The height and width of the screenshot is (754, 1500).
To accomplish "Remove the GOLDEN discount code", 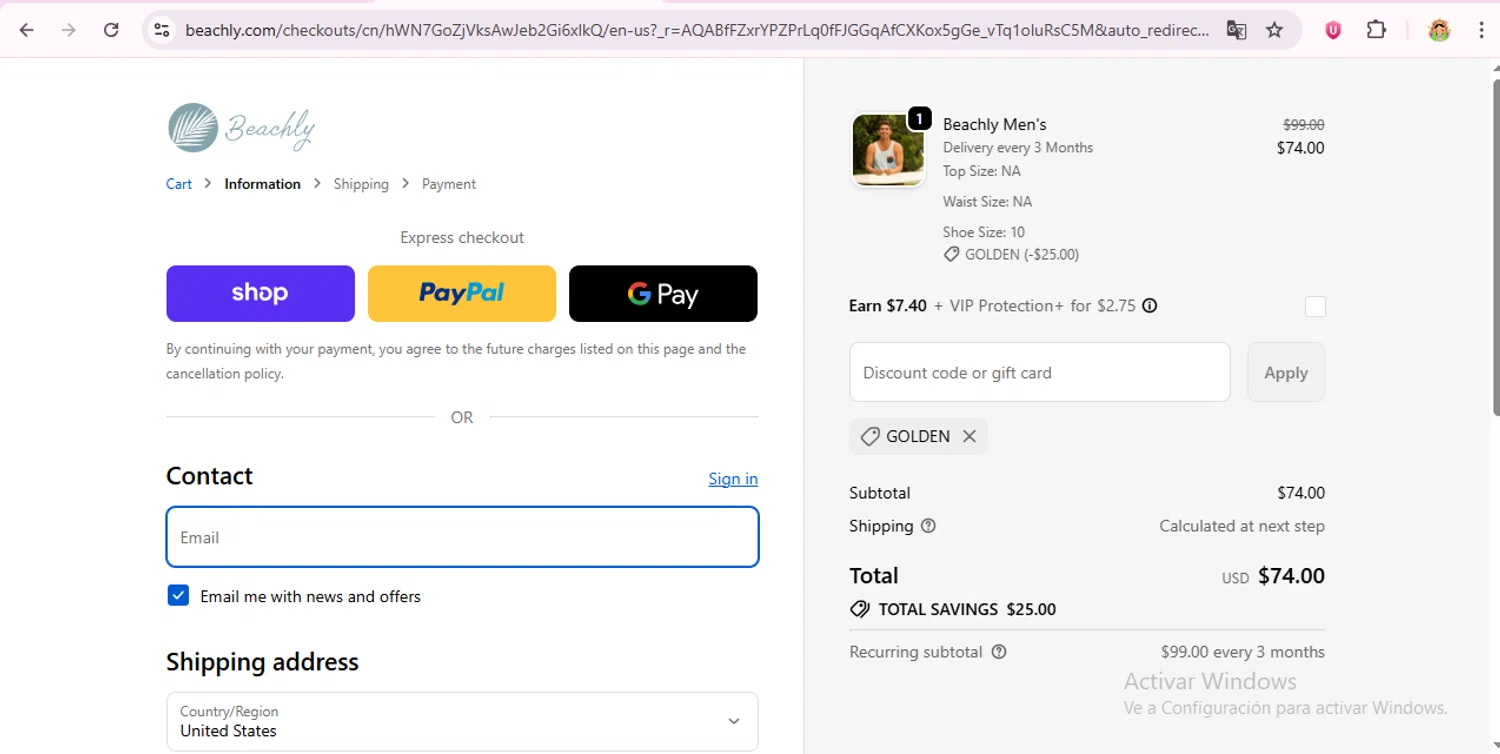I will click(x=969, y=436).
